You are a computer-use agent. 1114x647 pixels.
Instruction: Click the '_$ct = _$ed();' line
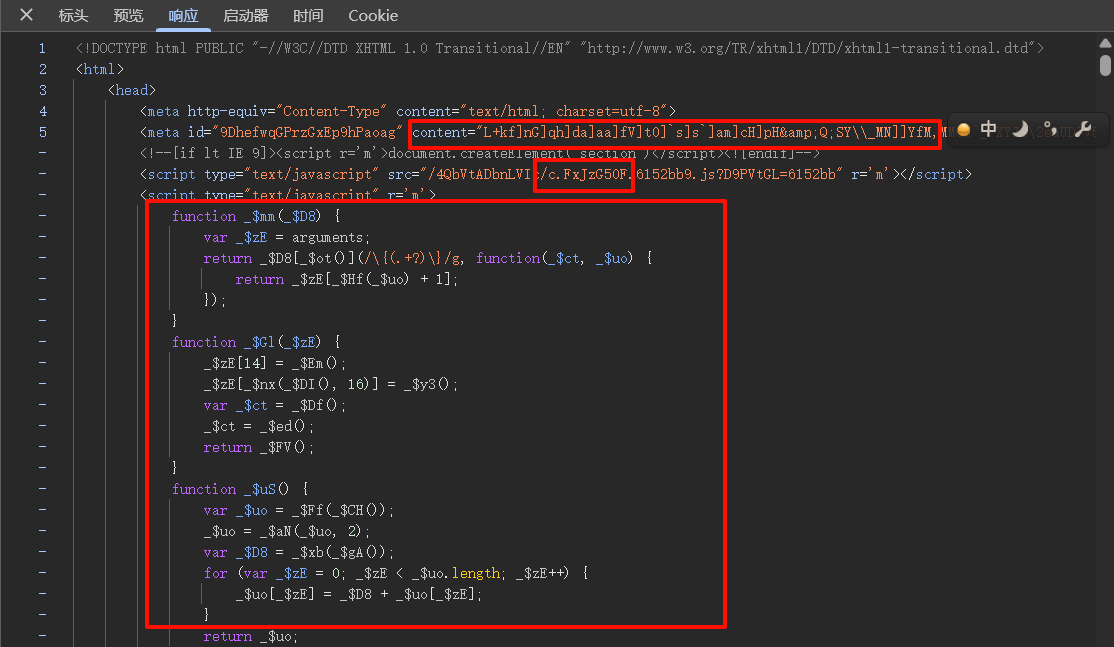coord(259,426)
